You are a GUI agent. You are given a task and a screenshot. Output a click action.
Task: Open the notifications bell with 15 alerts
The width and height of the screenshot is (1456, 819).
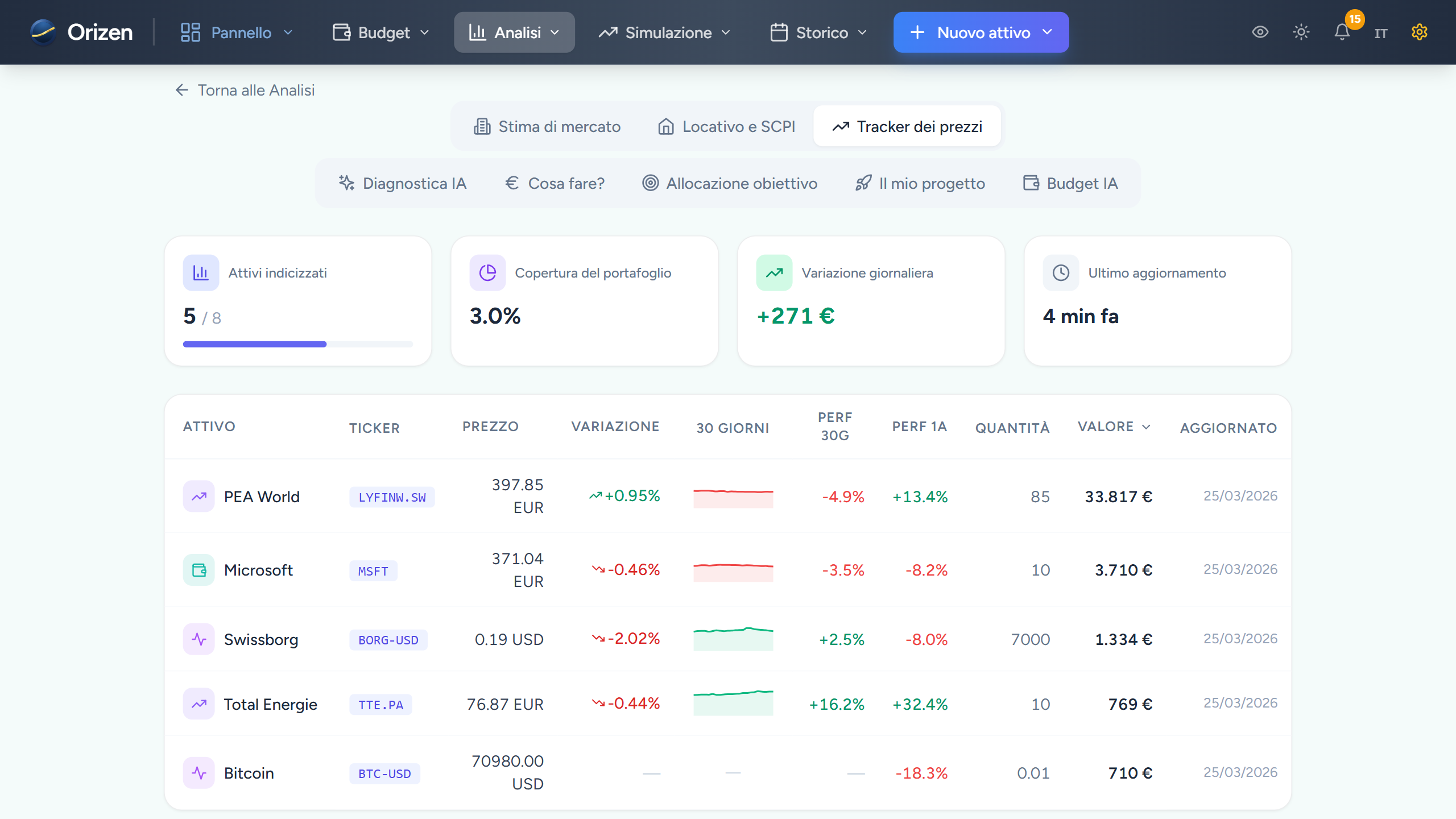[x=1342, y=32]
